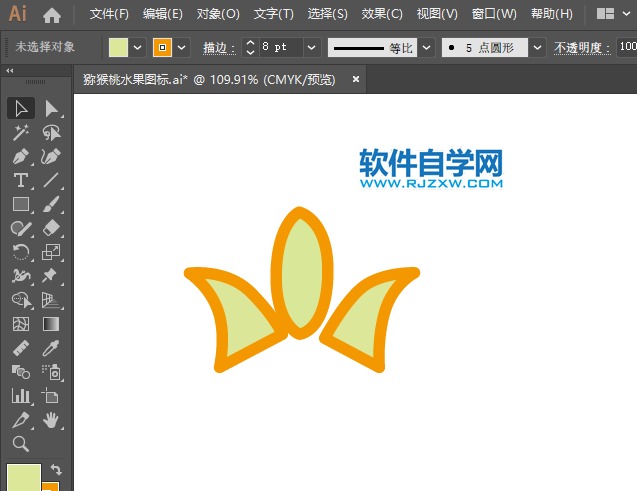Select the Hand tool
The height and width of the screenshot is (491, 637).
(51, 420)
